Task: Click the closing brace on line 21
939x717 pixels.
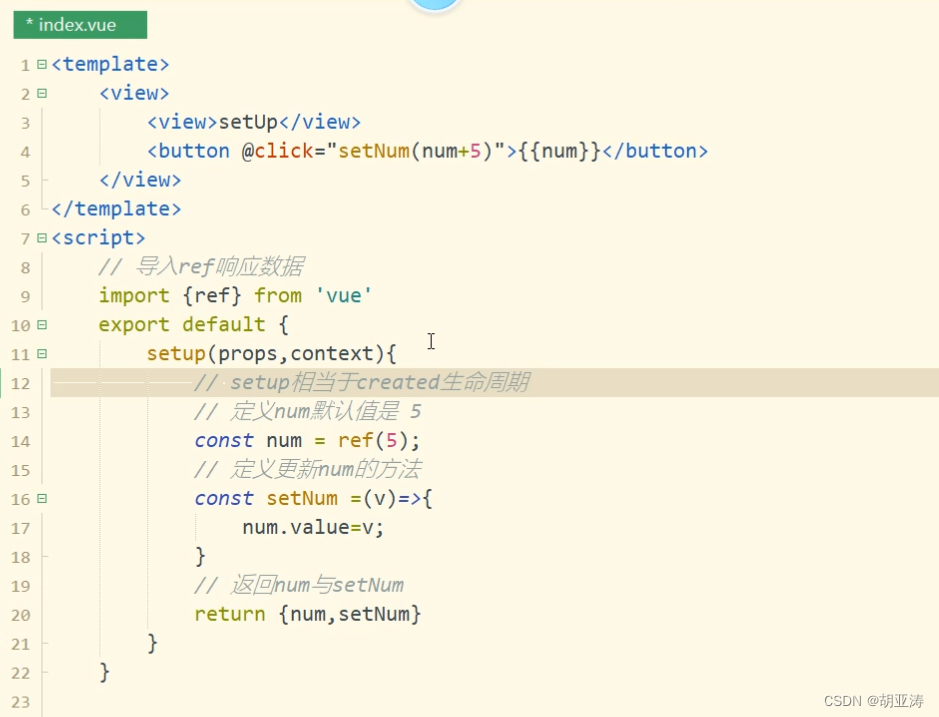Action: pyautogui.click(x=152, y=644)
